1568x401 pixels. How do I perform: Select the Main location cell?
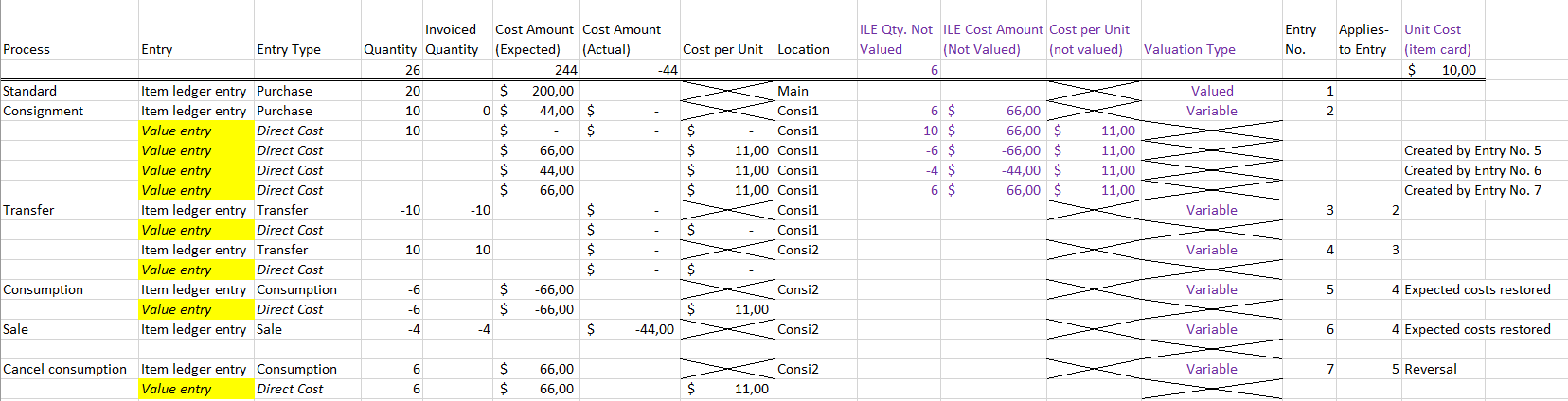pyautogui.click(x=793, y=91)
